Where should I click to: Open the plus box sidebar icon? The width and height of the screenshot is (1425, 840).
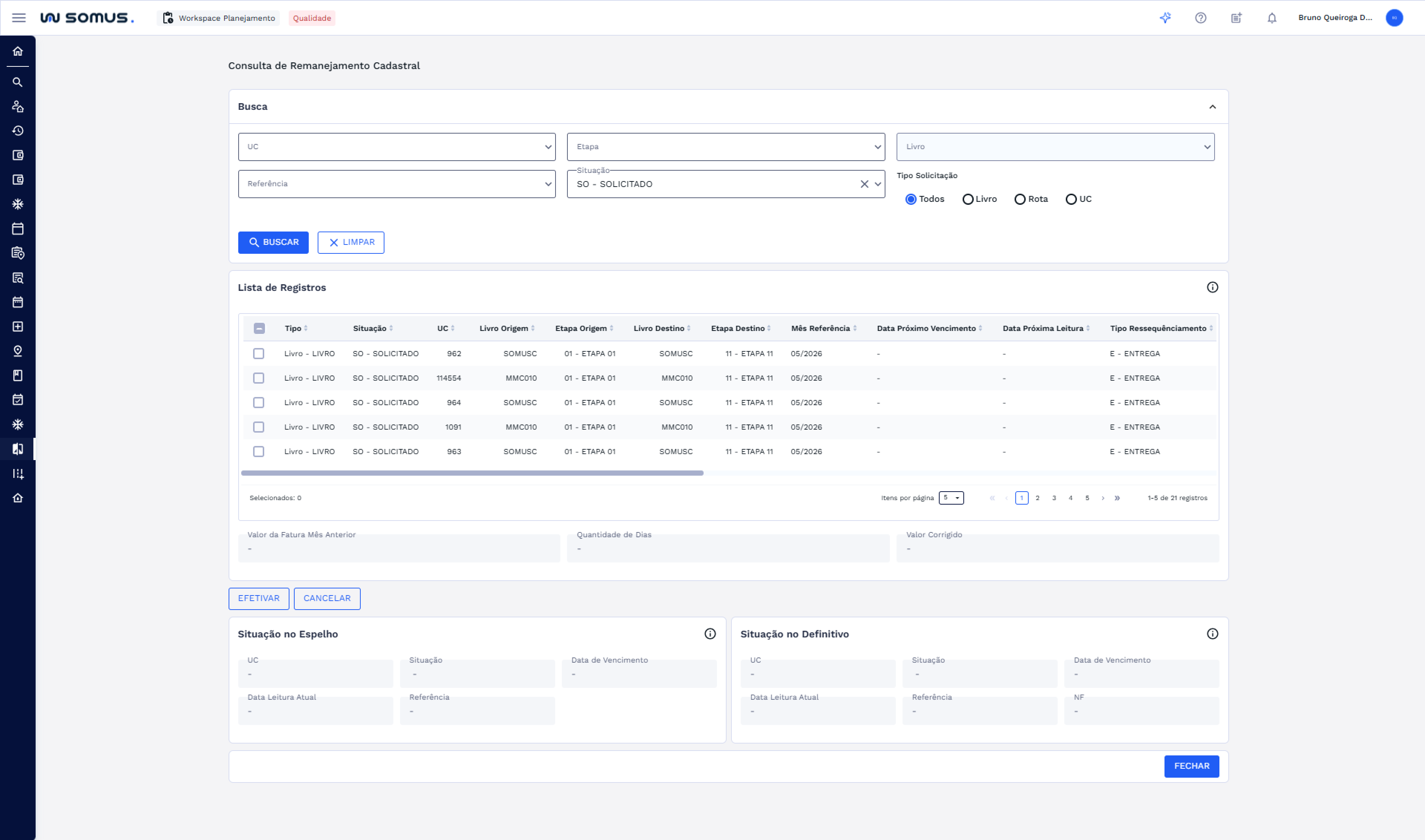pyautogui.click(x=17, y=327)
